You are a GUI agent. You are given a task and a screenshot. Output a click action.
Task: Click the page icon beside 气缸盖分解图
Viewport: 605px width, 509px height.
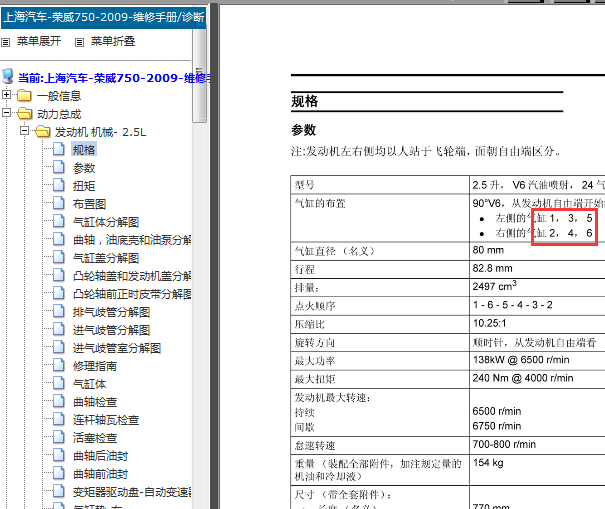click(59, 257)
